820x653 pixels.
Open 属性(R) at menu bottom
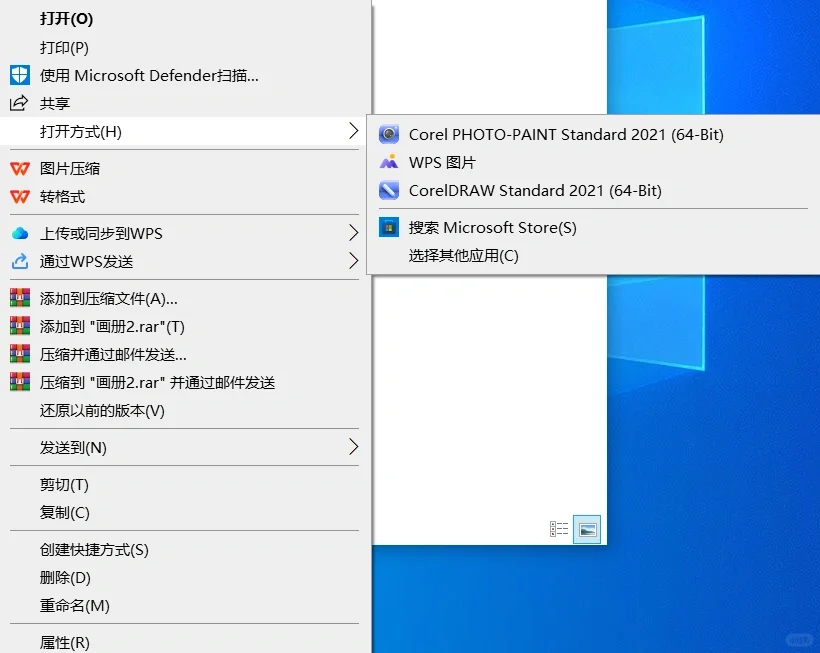tap(185, 642)
